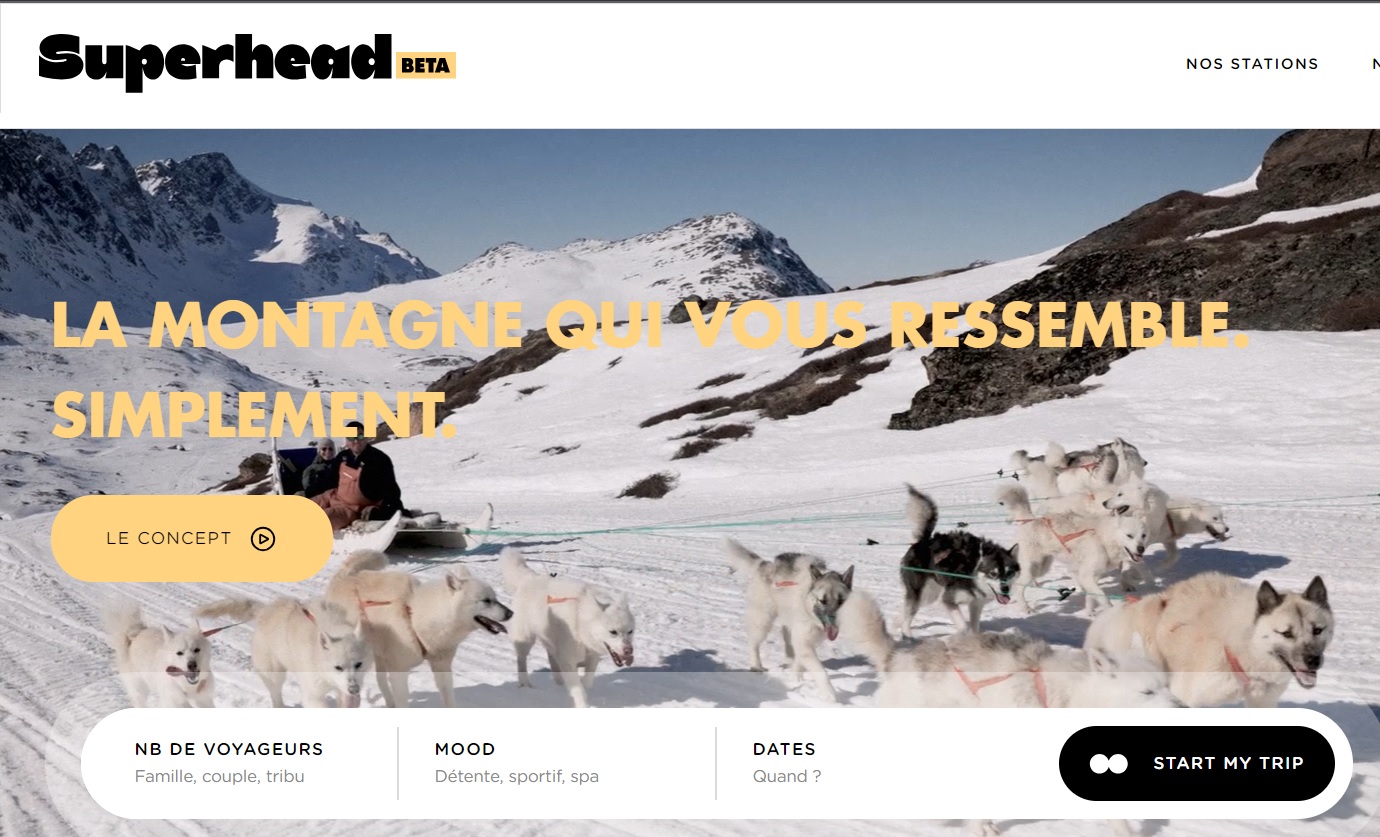Click the 'Simplement.' headline text
1380x837 pixels.
(254, 414)
